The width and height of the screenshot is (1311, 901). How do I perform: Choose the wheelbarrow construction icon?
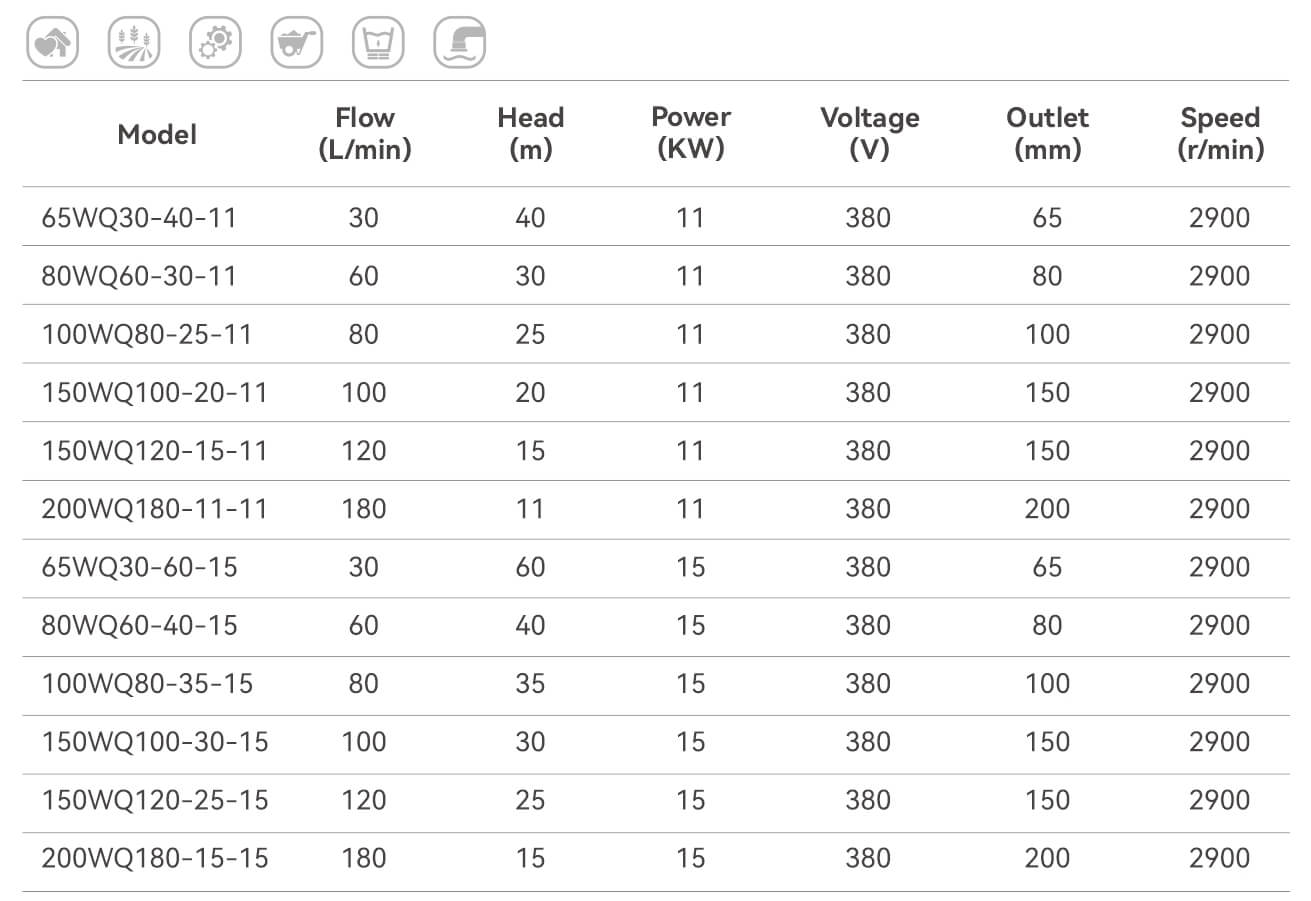[297, 43]
